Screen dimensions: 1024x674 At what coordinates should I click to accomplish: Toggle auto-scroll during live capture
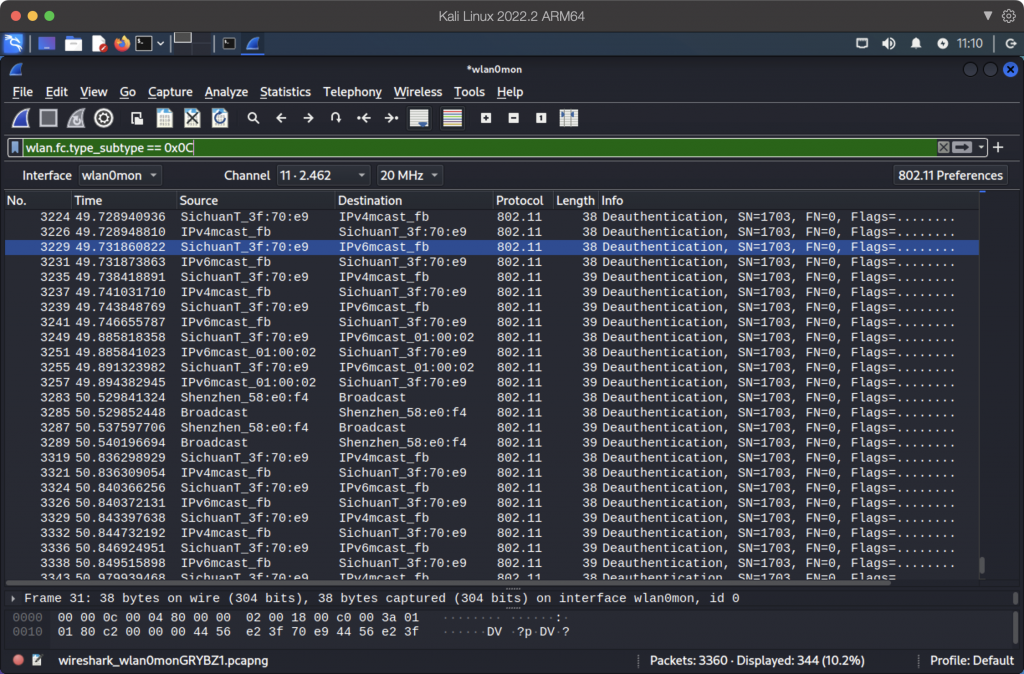click(x=419, y=118)
